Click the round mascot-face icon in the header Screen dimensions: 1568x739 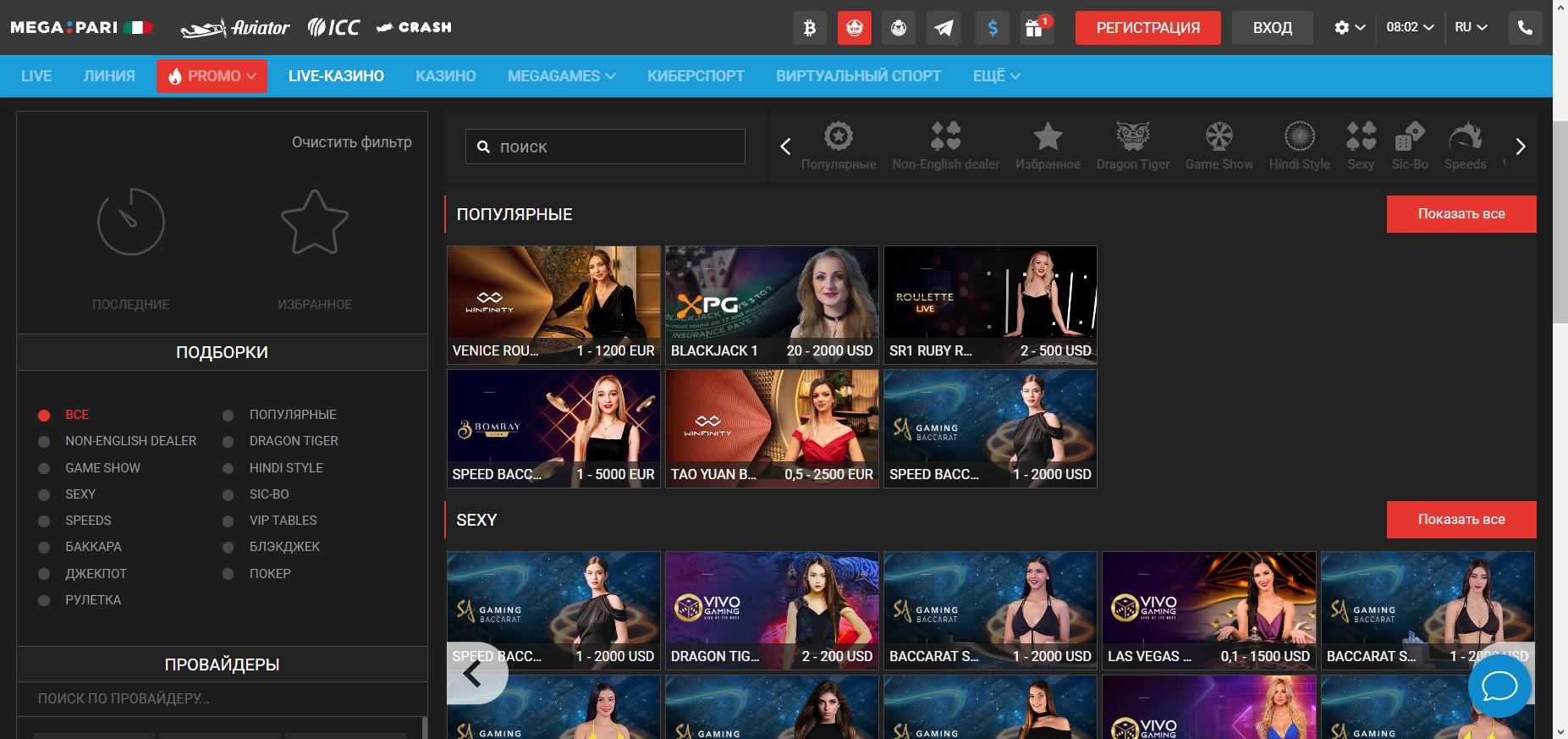[x=899, y=28]
